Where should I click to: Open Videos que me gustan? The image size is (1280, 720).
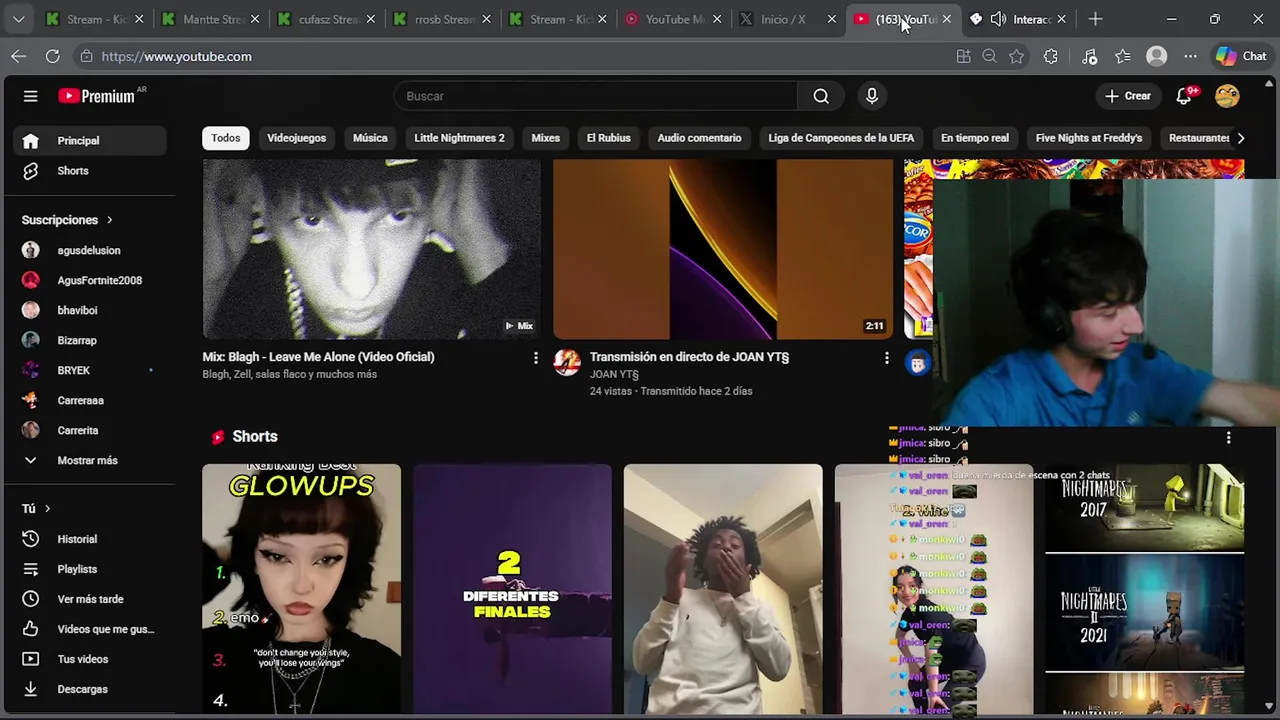click(x=90, y=629)
